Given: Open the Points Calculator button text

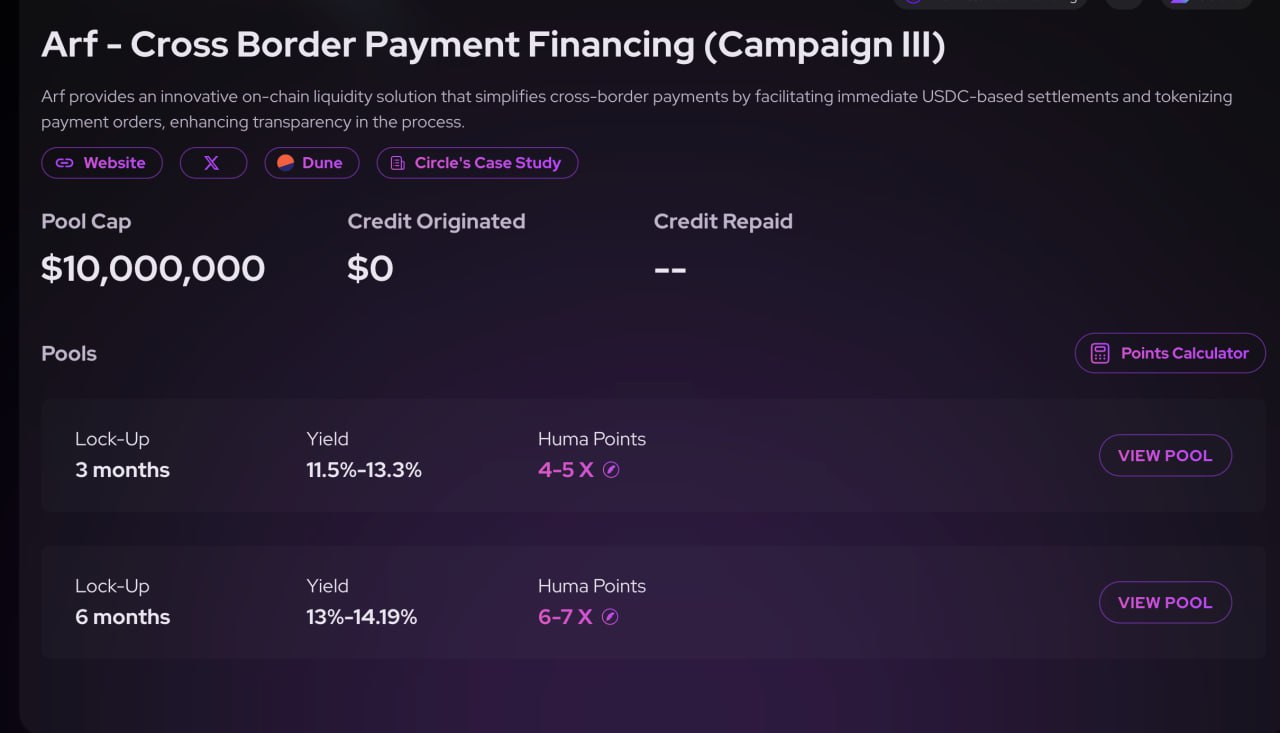Looking at the screenshot, I should [x=1184, y=353].
